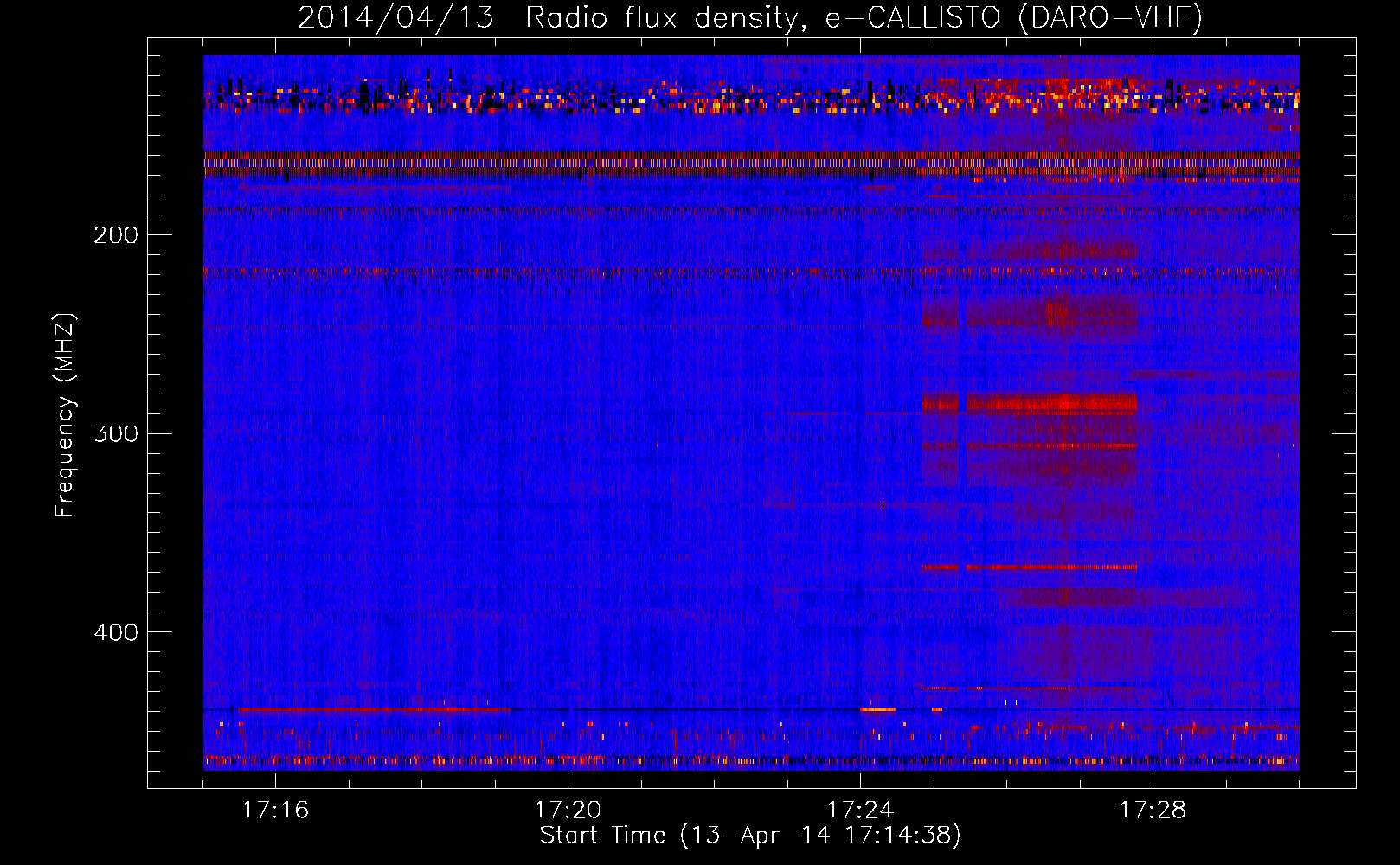Click the 400 frequency tick label
The width and height of the screenshot is (1400, 865).
tap(116, 632)
